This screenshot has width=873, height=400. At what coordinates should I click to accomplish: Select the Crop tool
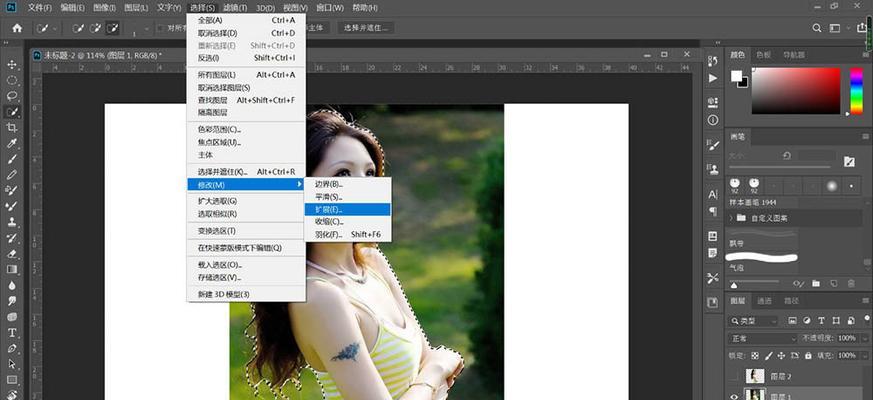pyautogui.click(x=11, y=128)
